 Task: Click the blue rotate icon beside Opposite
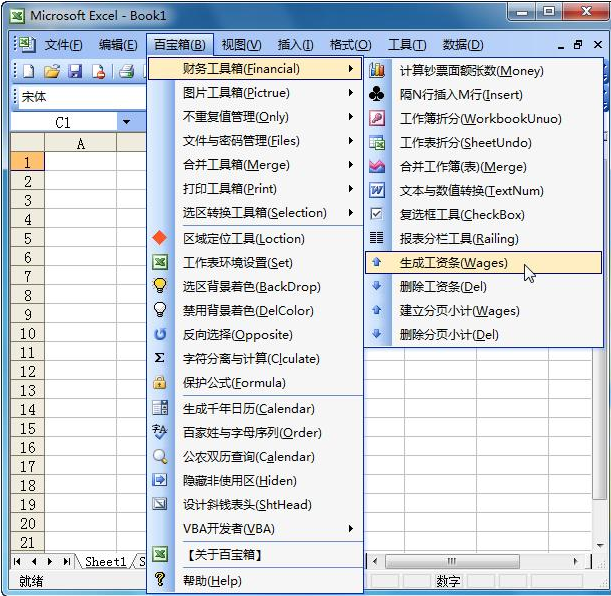coord(160,334)
